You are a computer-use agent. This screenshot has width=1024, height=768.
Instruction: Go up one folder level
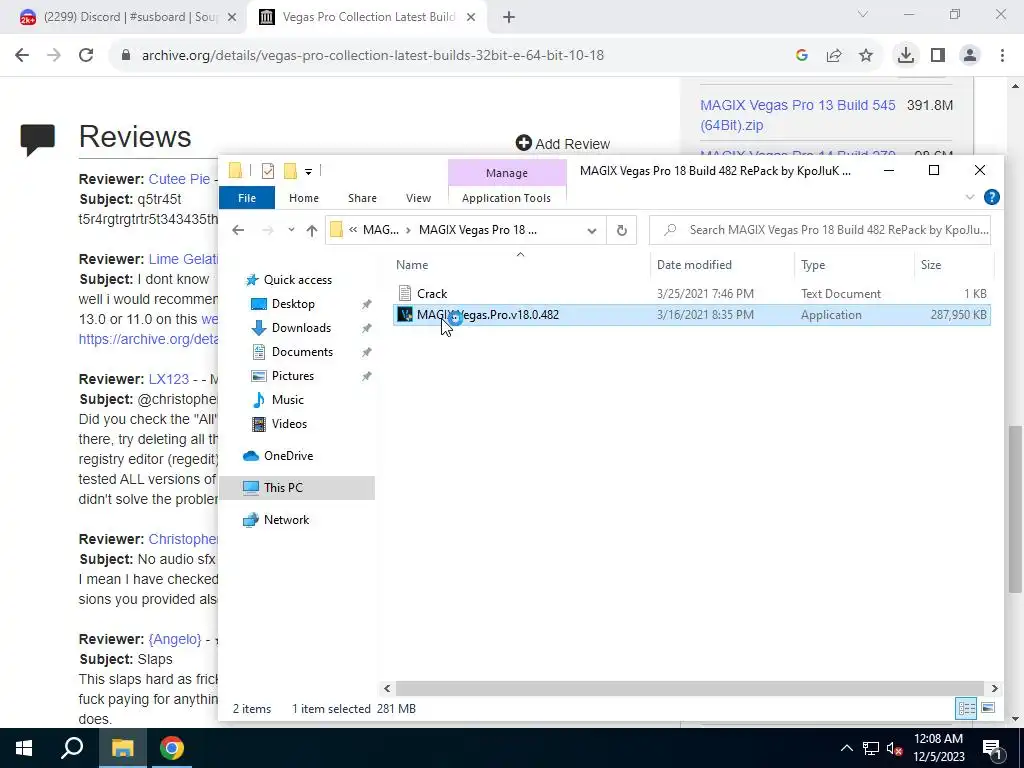312,230
